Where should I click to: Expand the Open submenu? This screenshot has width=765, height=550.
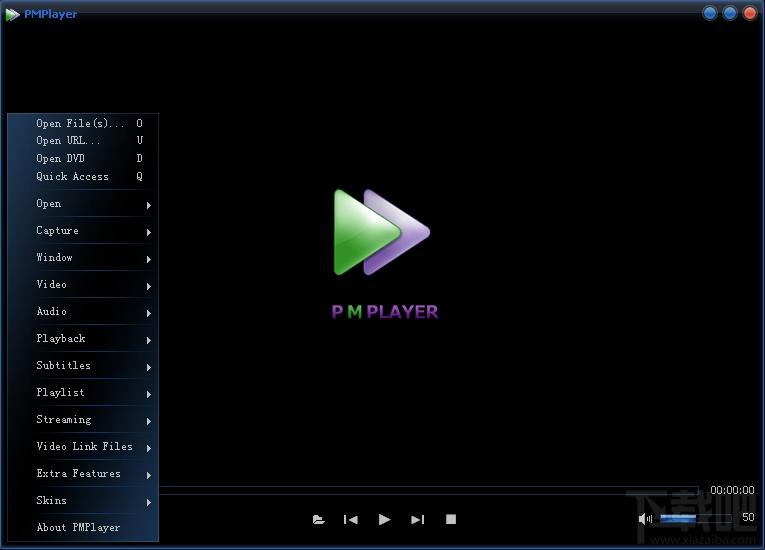click(x=83, y=204)
